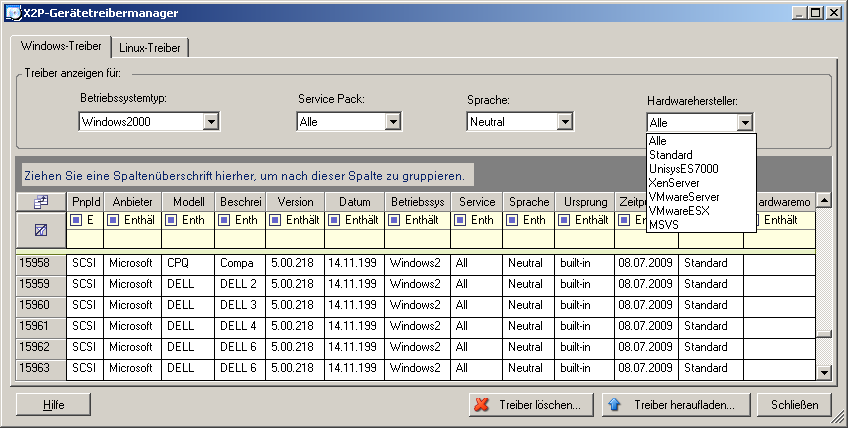Image resolution: width=848 pixels, height=428 pixels.
Task: Sort by the Anbieter column header
Action: tap(132, 202)
